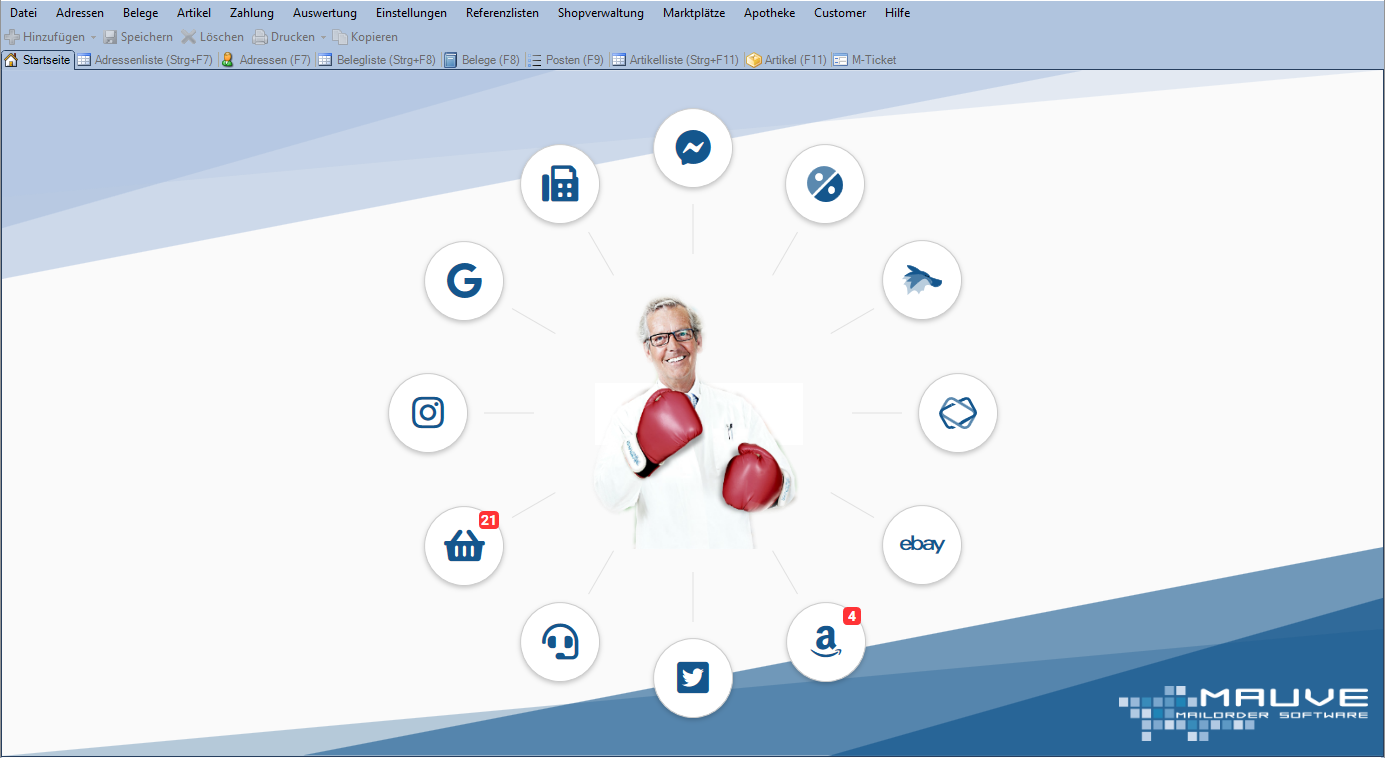Screen dimensions: 1385x758
Task: Open the Einstellungen menu
Action: coord(411,13)
